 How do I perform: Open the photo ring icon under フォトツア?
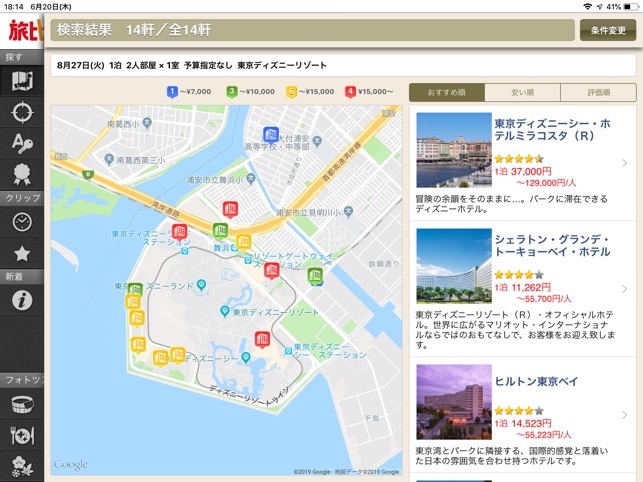tap(22, 404)
